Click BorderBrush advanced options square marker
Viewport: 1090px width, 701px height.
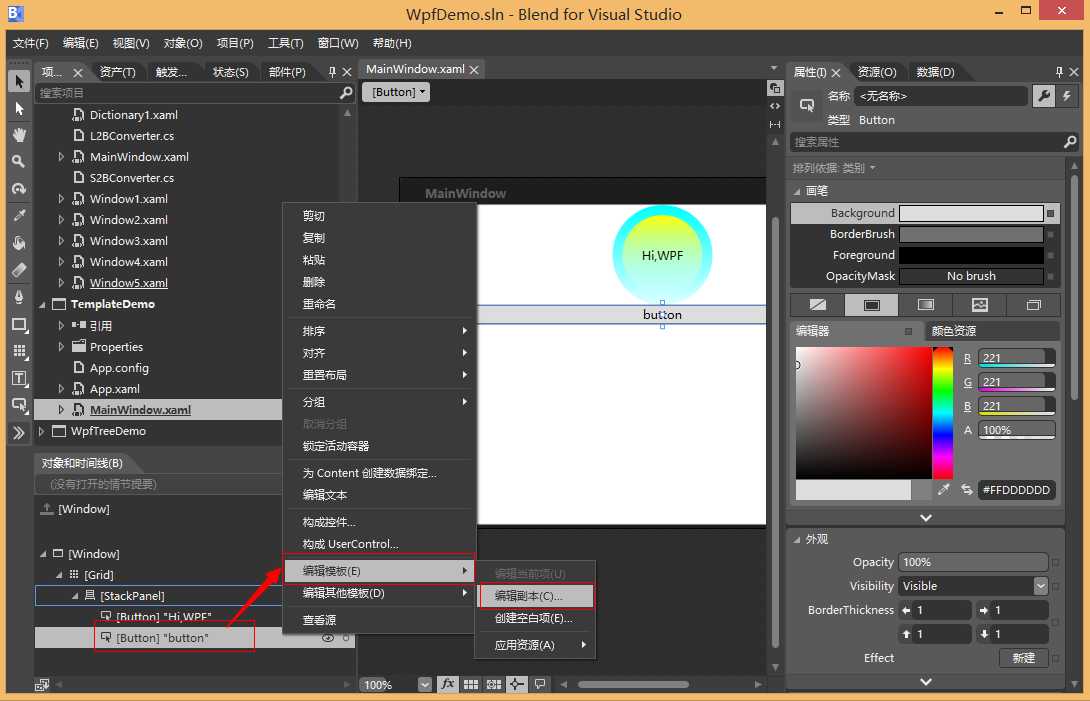1050,234
